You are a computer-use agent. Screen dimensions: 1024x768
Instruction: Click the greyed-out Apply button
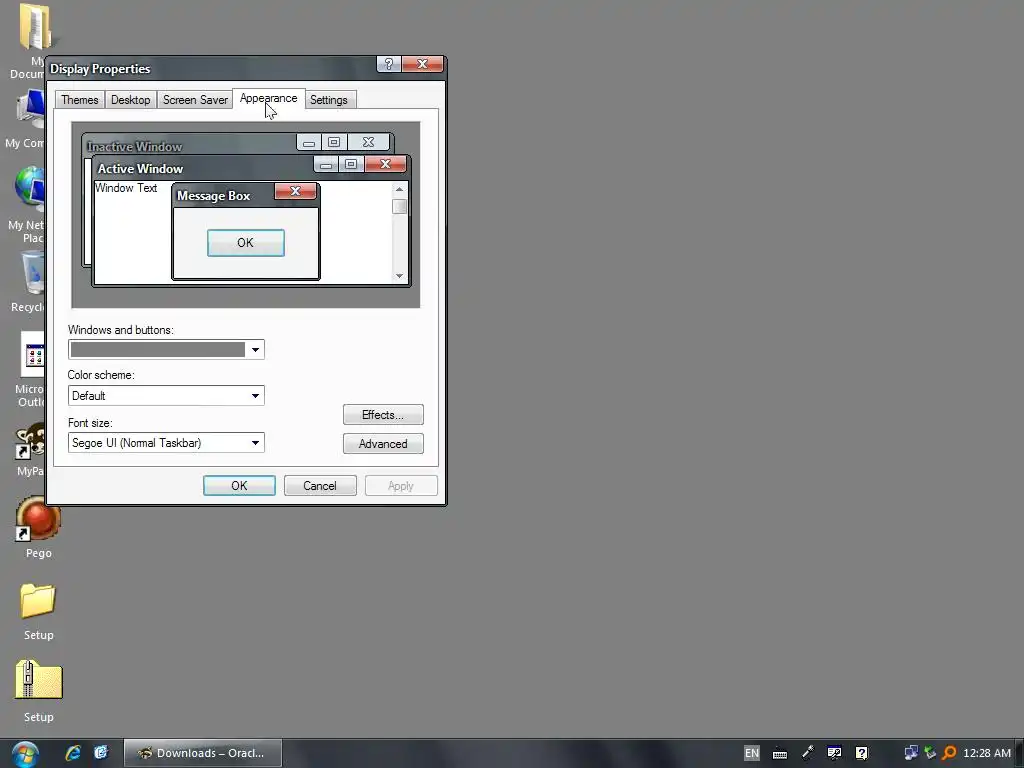(401, 486)
